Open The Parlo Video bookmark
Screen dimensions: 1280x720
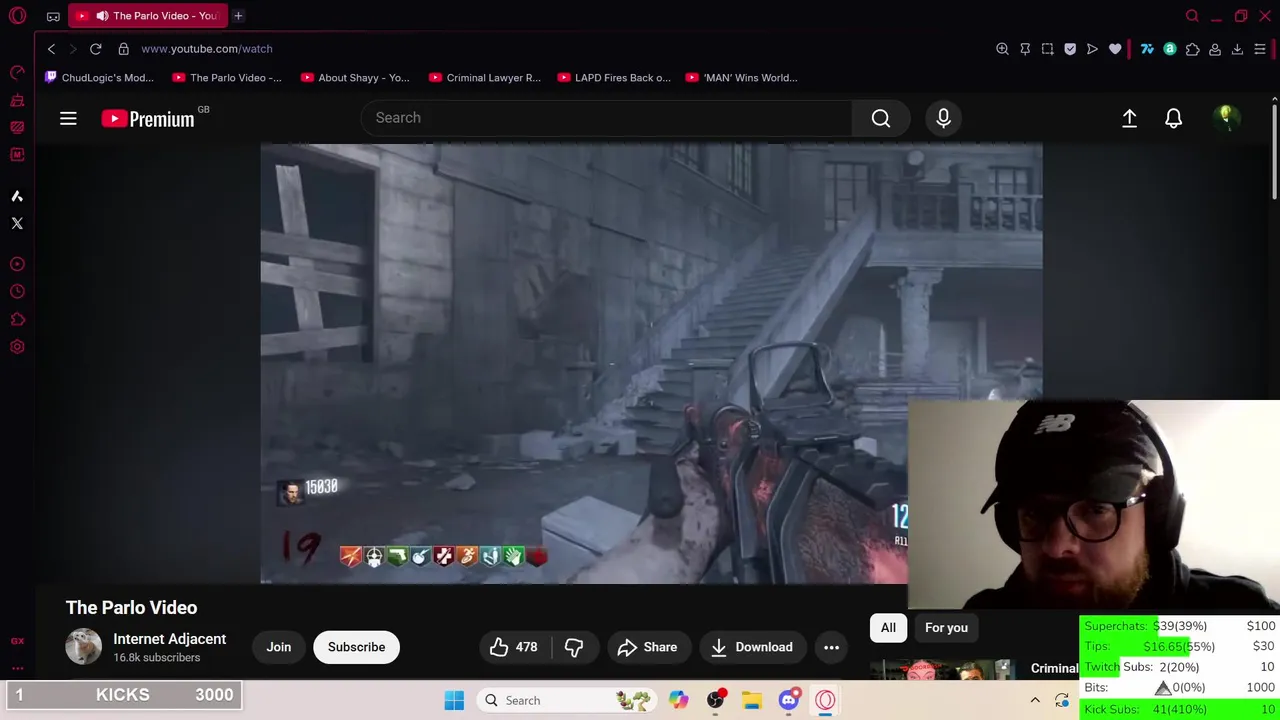[227, 78]
